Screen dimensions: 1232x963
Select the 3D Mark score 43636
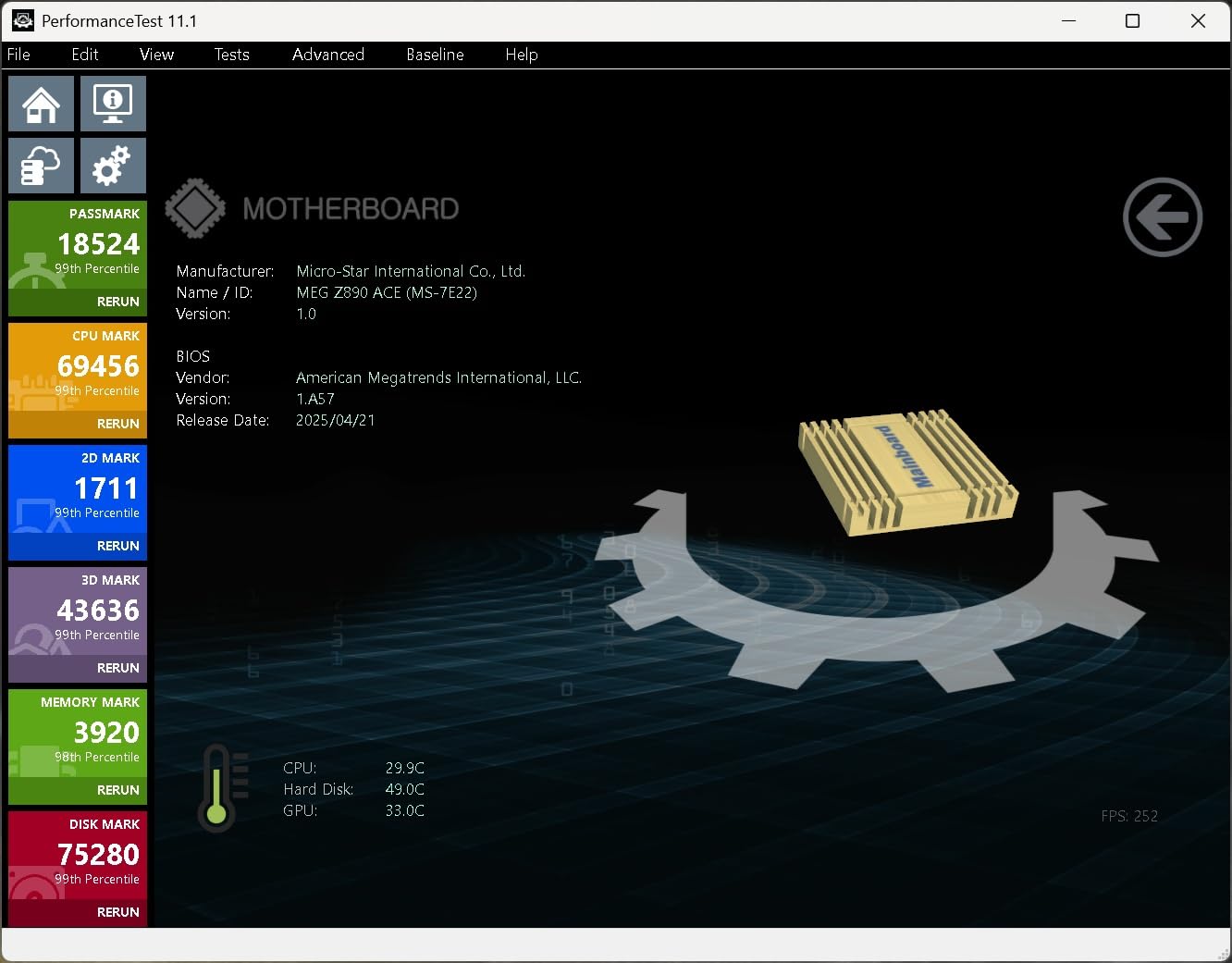(x=98, y=611)
